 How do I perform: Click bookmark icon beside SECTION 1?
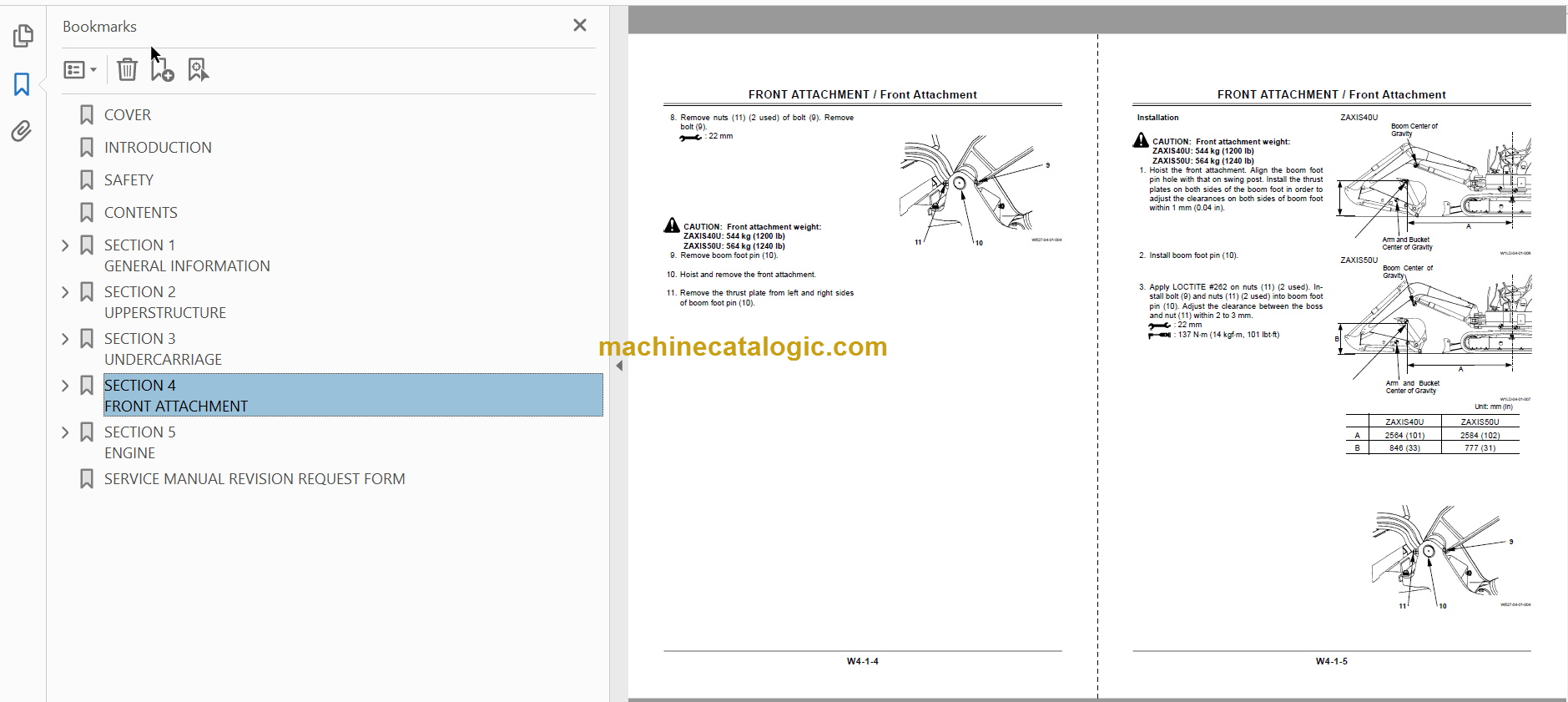pyautogui.click(x=87, y=245)
